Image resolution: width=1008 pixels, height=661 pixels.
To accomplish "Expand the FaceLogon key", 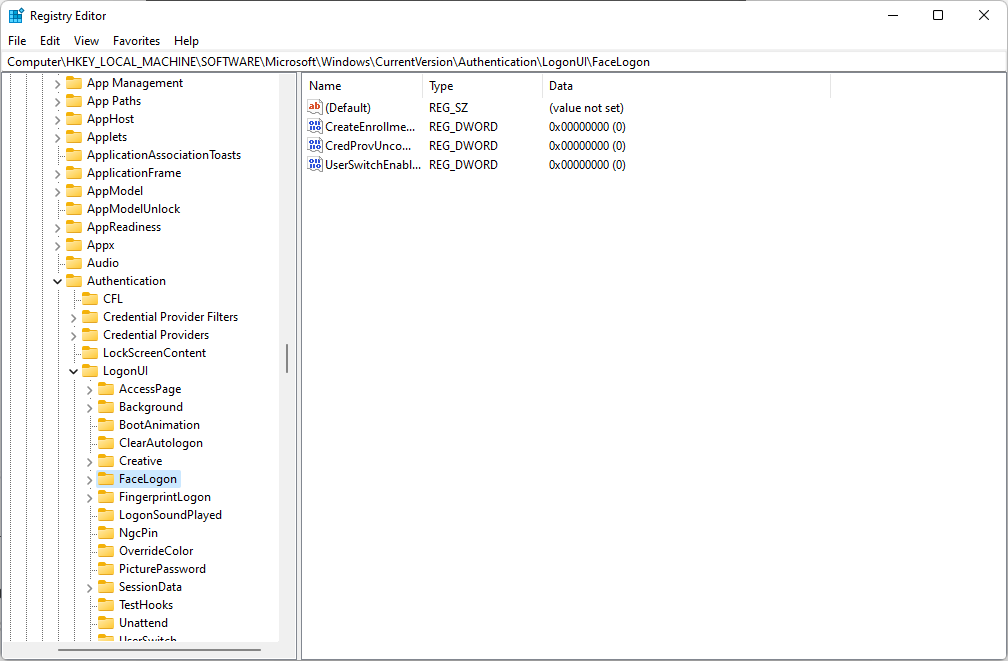I will [x=89, y=479].
